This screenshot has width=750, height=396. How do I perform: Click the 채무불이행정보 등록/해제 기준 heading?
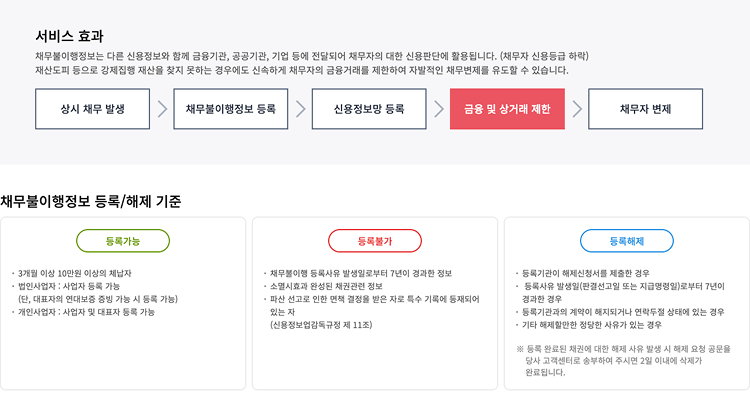tap(90, 201)
